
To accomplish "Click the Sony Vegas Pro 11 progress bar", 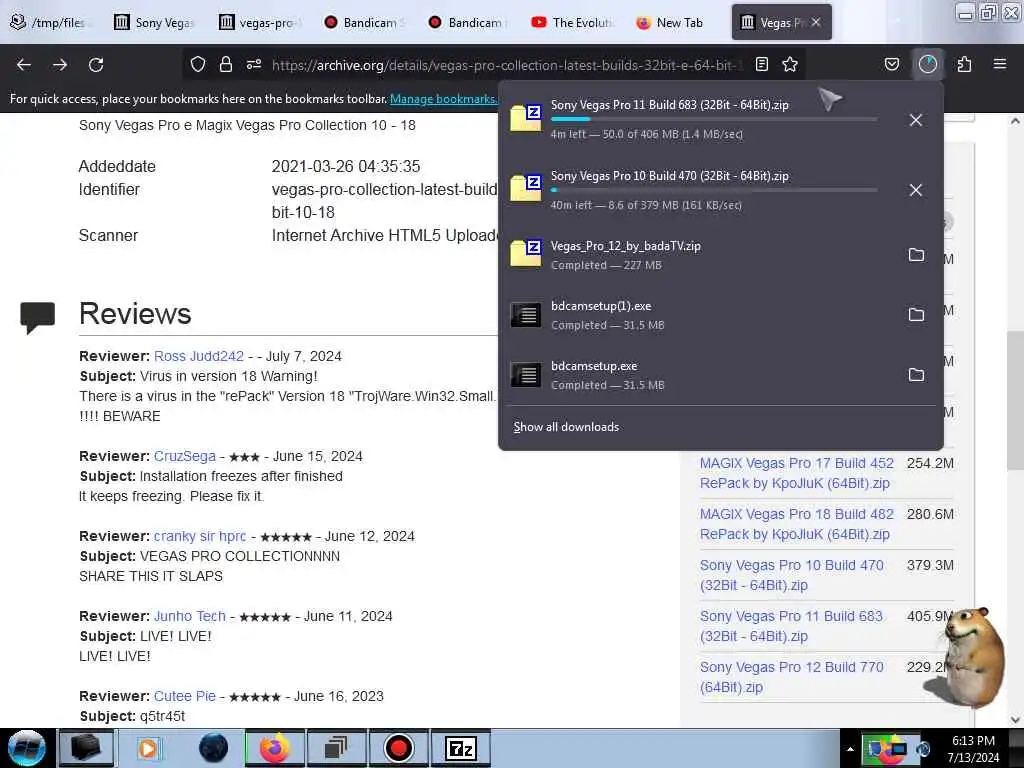I will click(x=714, y=119).
